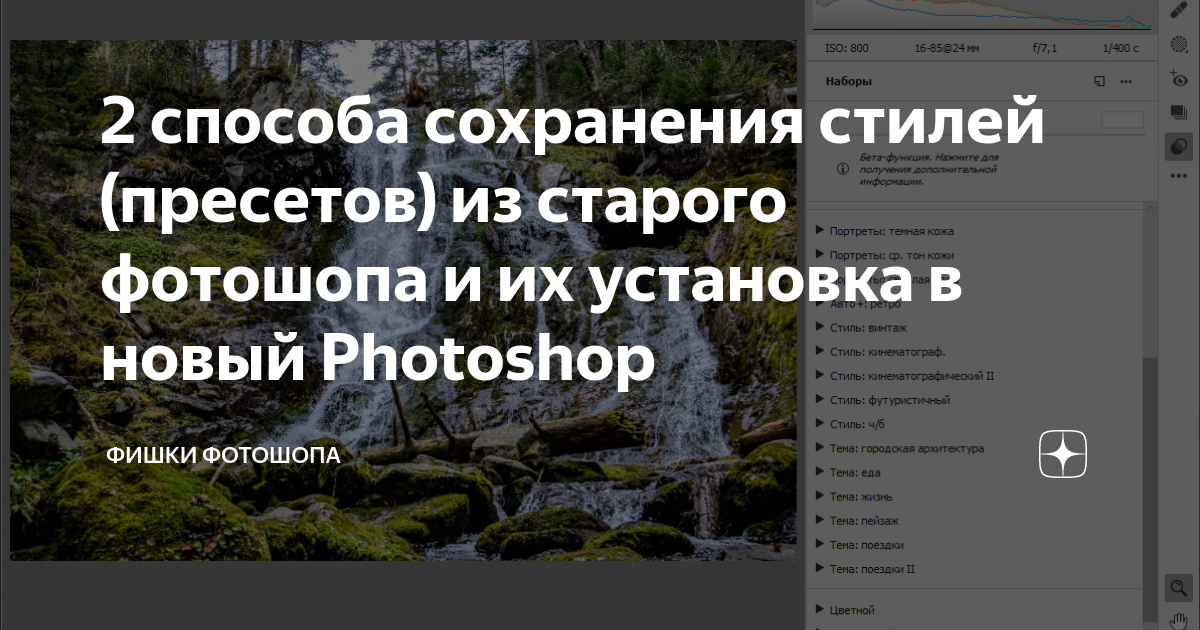Expand the Авто+: ретро preset group
The height and width of the screenshot is (630, 1200).
click(x=821, y=303)
